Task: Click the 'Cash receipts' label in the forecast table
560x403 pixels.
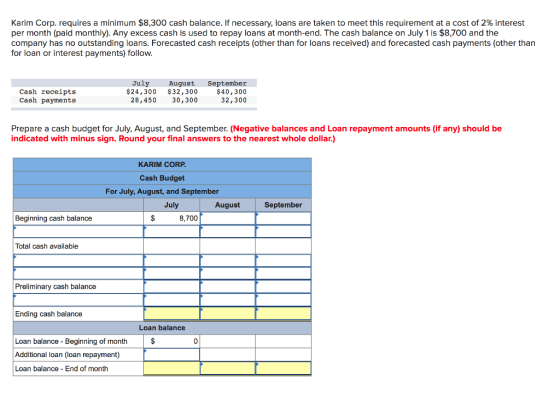Action: click(48, 92)
